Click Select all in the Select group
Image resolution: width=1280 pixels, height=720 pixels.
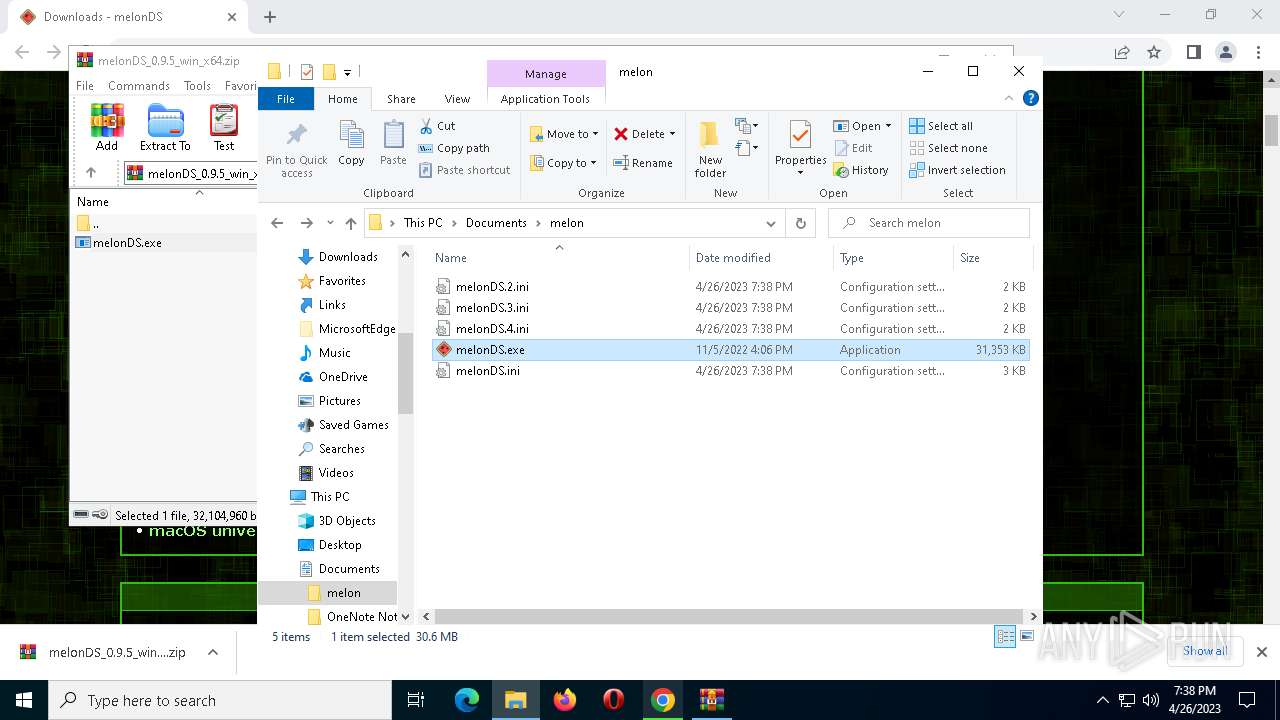941,126
